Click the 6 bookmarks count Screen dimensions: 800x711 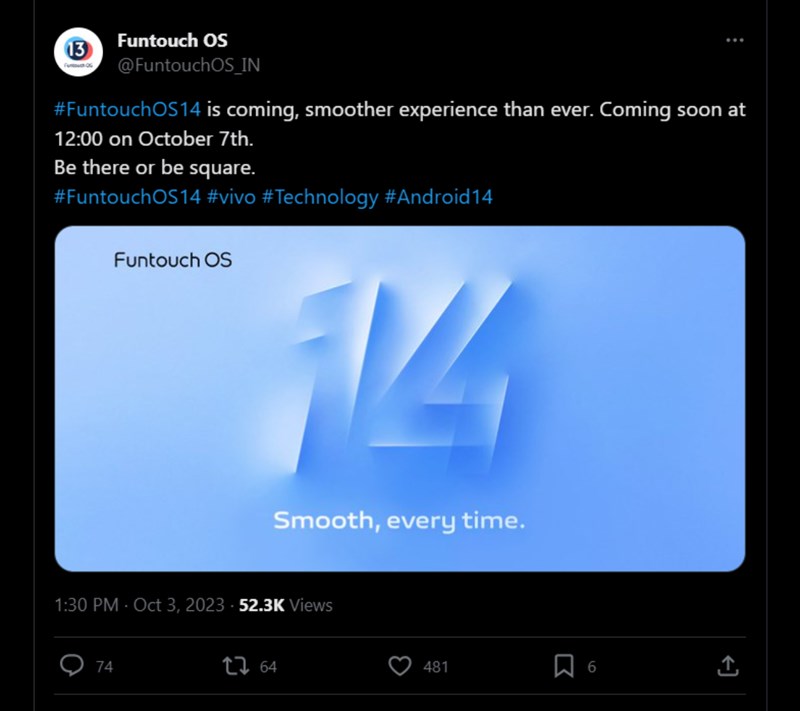592,667
